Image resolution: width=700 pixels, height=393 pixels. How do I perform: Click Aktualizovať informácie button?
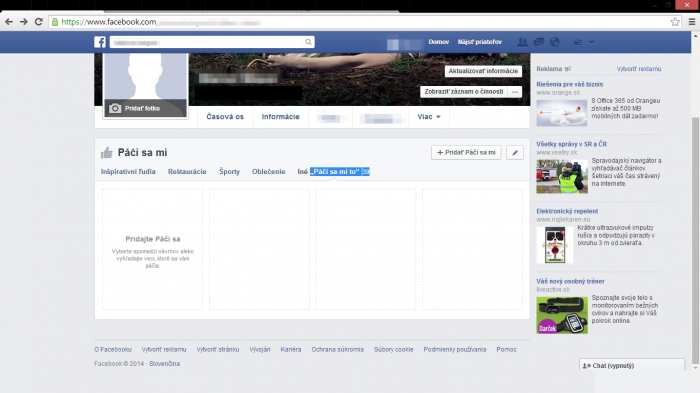pos(483,71)
